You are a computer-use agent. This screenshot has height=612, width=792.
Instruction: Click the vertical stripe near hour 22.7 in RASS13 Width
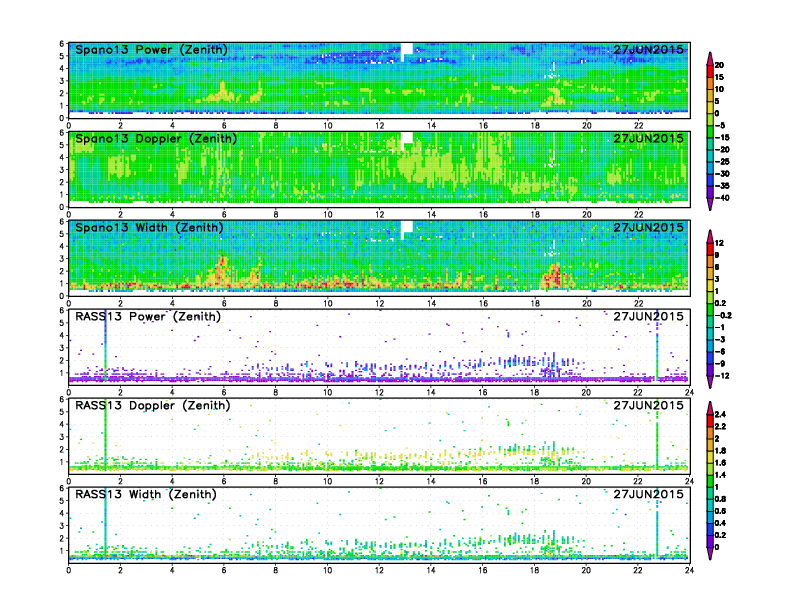tap(657, 523)
